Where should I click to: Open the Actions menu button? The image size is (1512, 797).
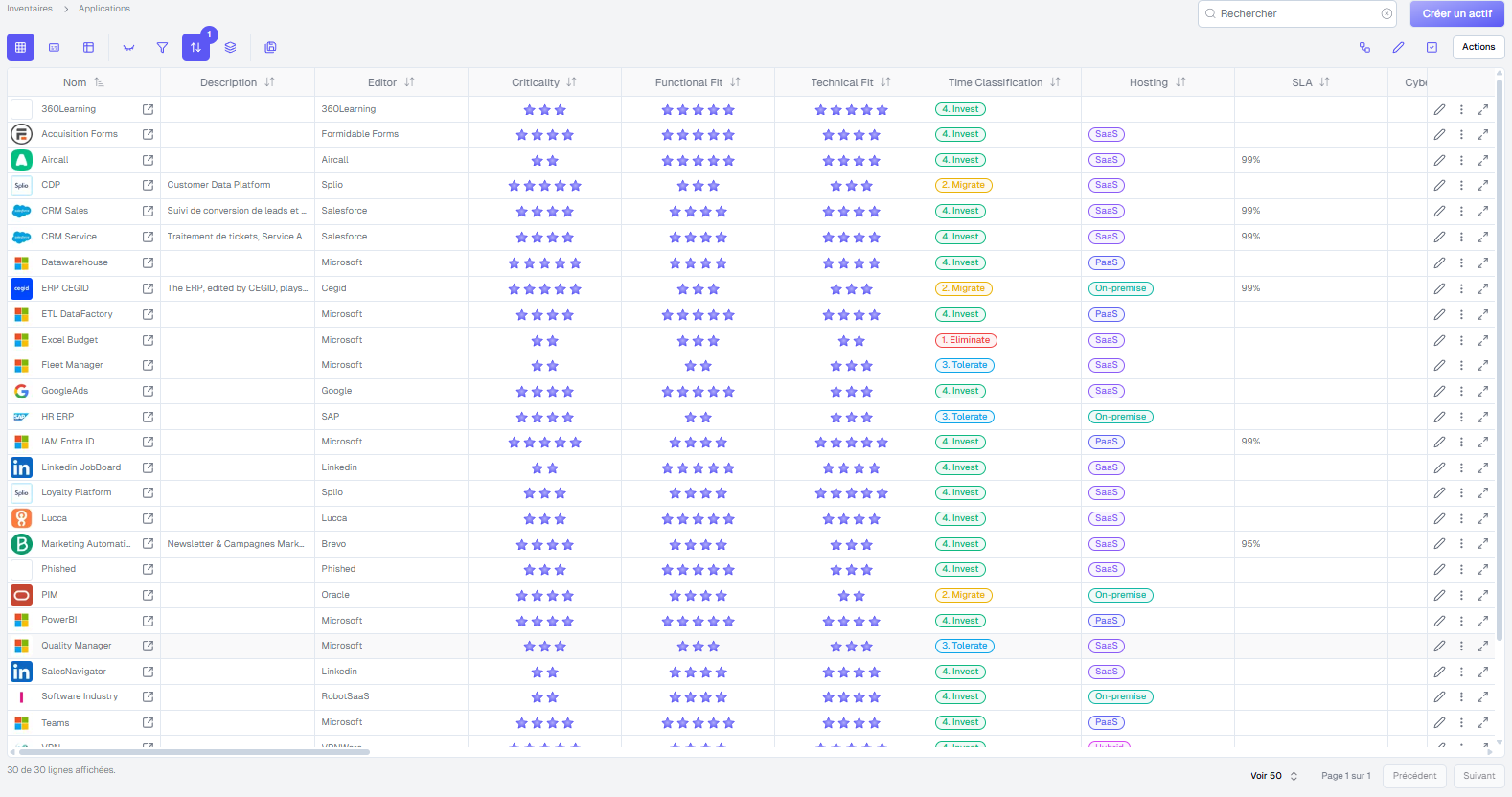coord(1478,47)
